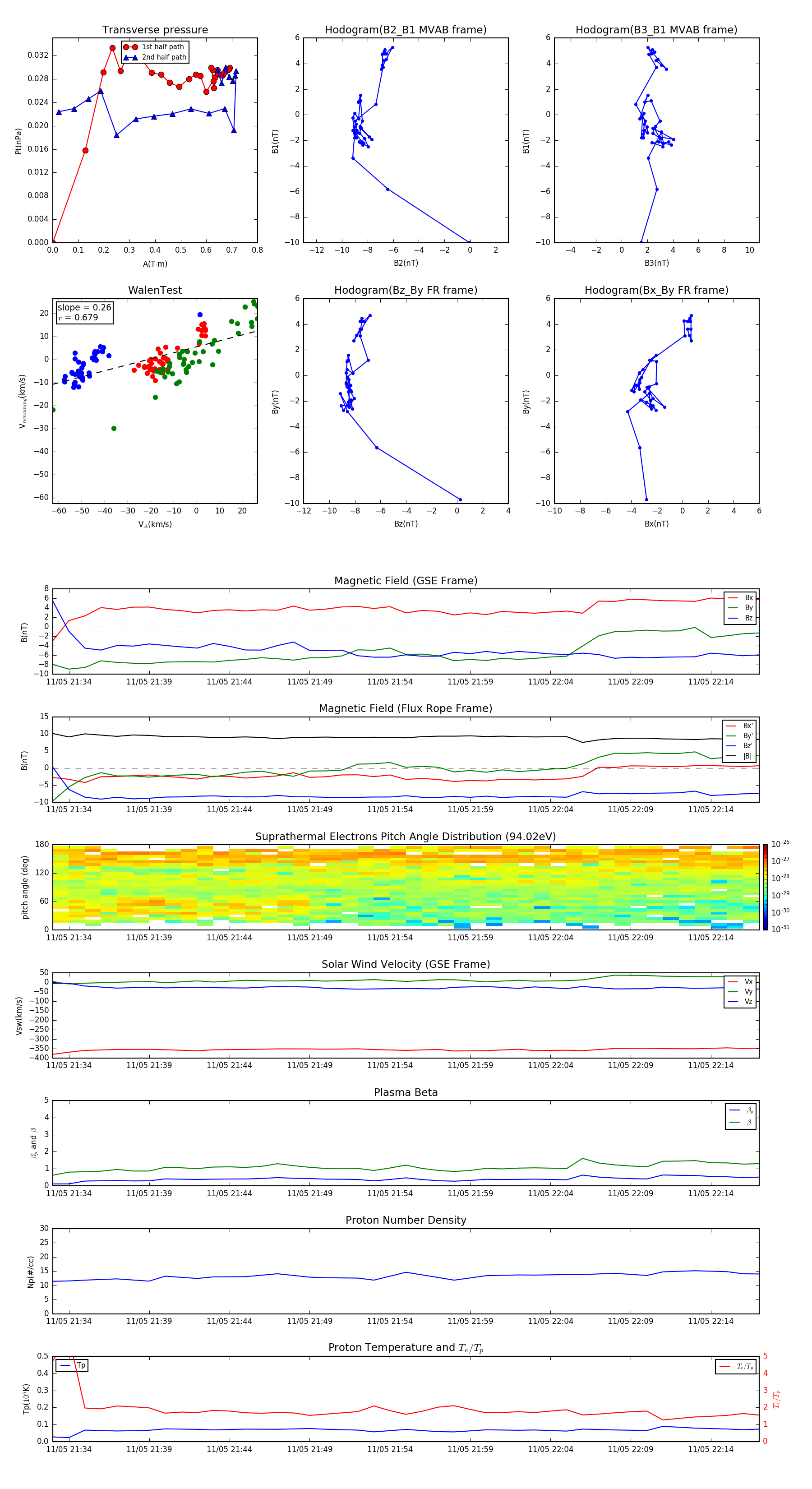Image resolution: width=812 pixels, height=1489 pixels.
Task: Click the 'Vsw(km/s)' axis label
Action: click(x=18, y=1016)
